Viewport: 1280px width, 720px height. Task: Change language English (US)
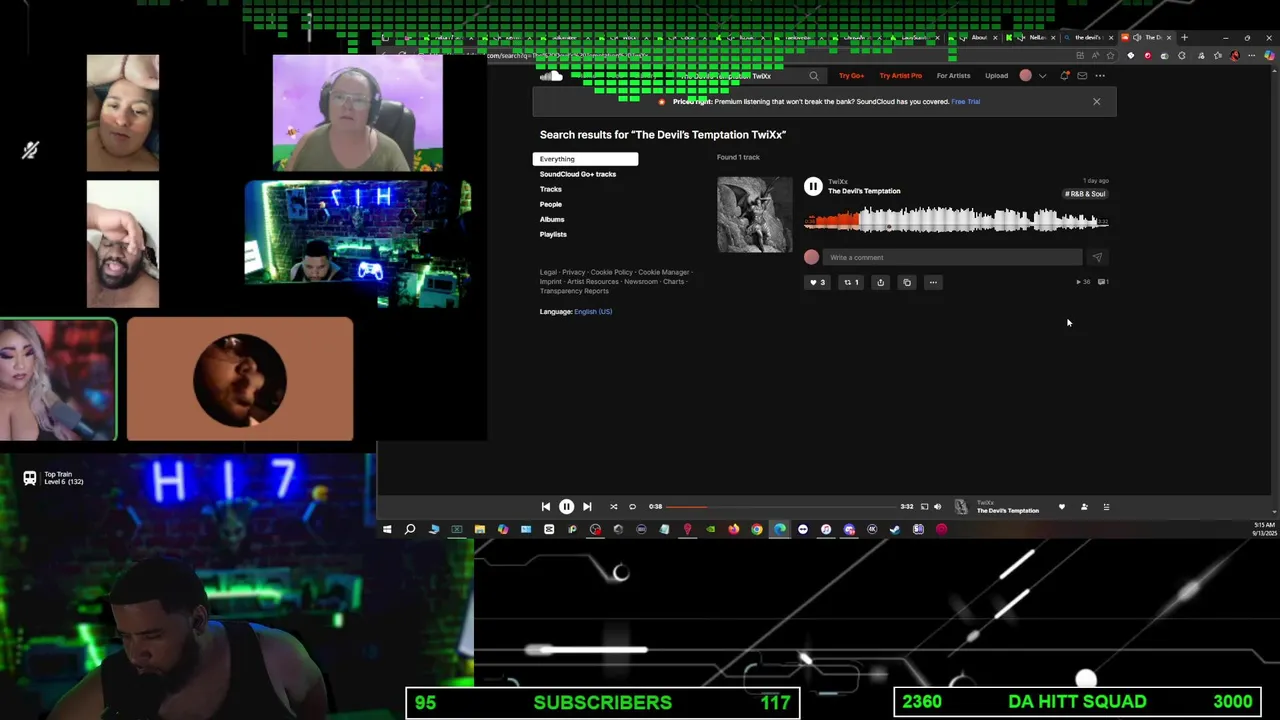[593, 311]
